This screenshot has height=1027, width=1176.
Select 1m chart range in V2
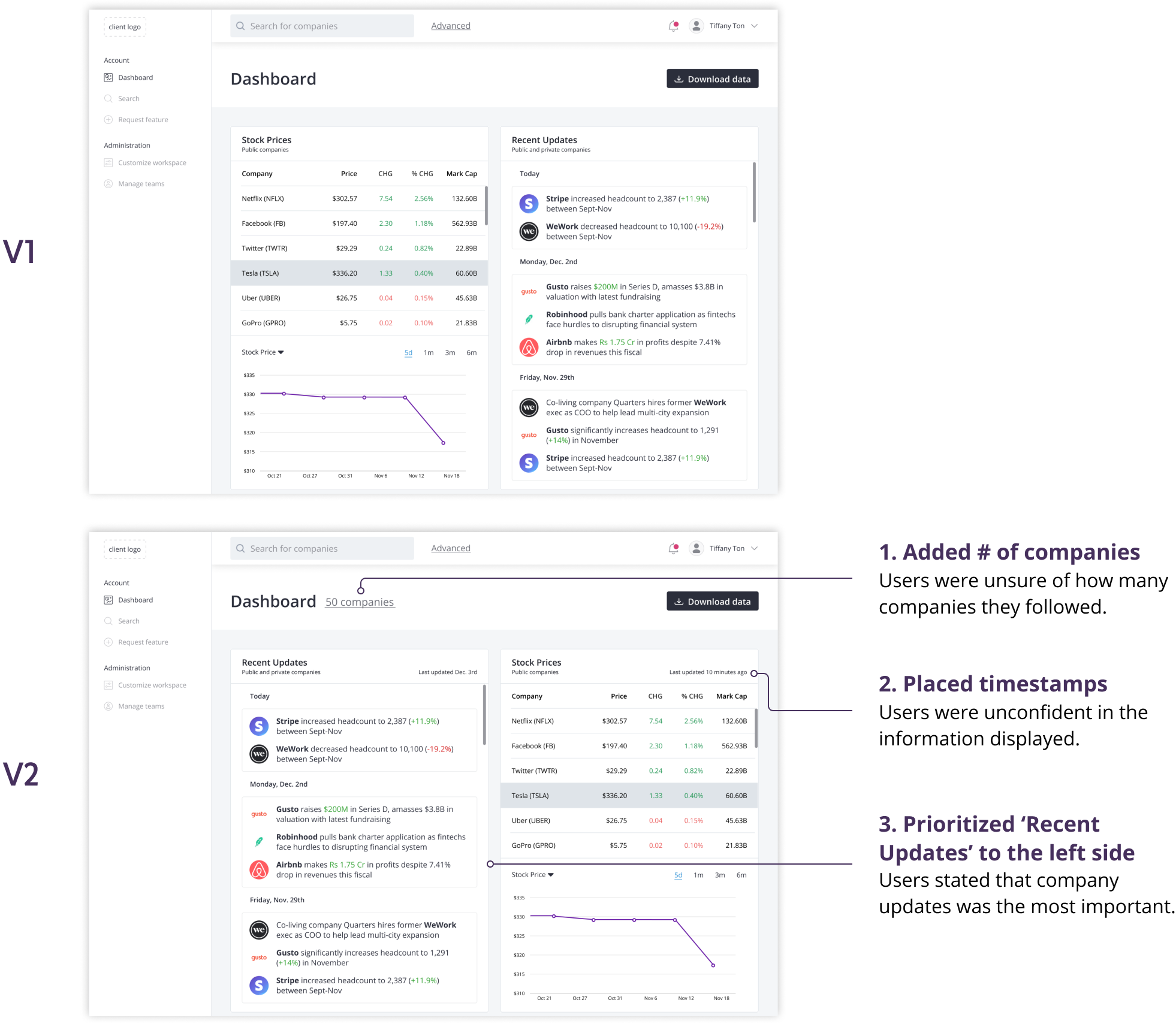click(x=698, y=875)
